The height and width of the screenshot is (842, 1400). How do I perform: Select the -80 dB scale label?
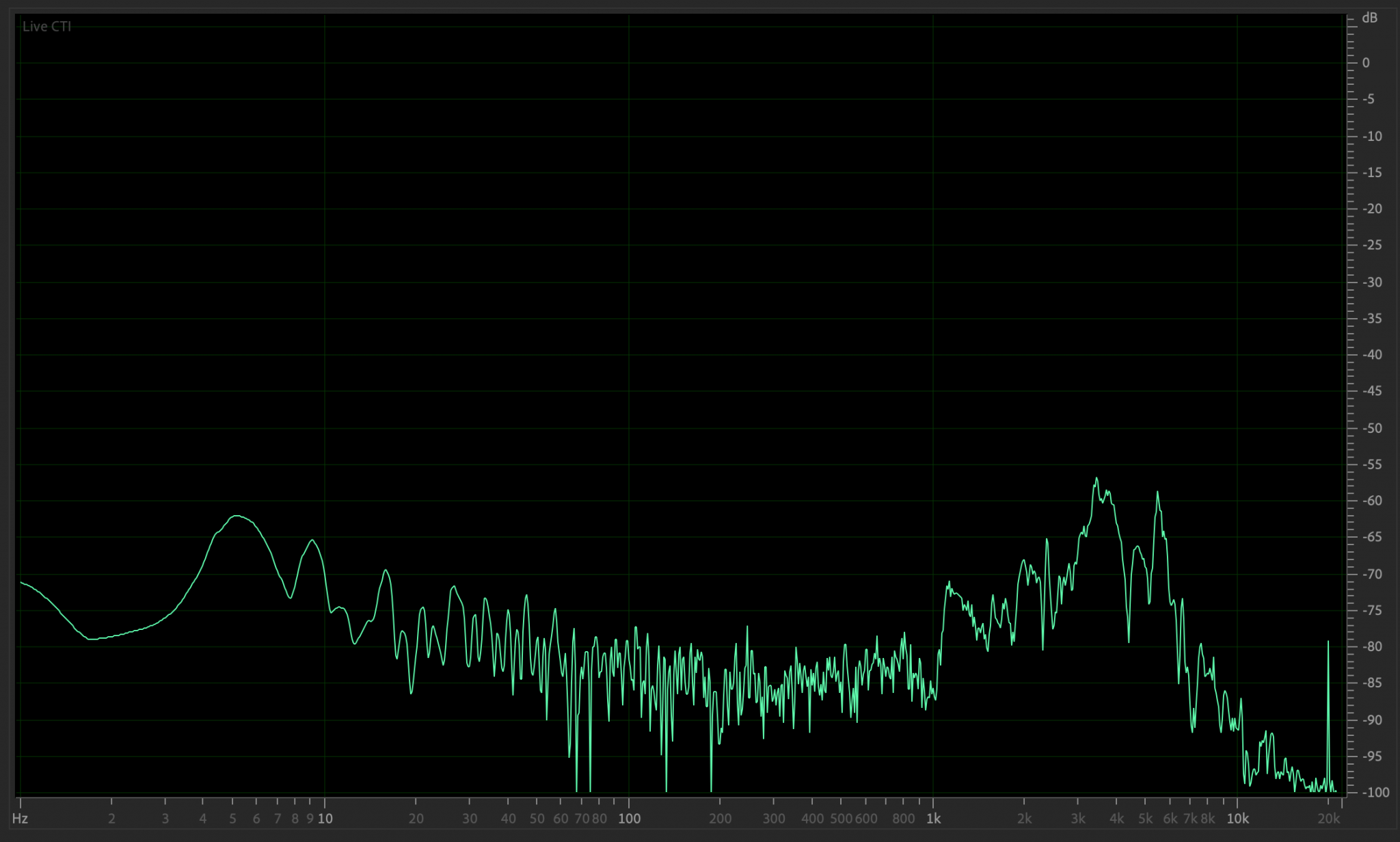tap(1371, 646)
